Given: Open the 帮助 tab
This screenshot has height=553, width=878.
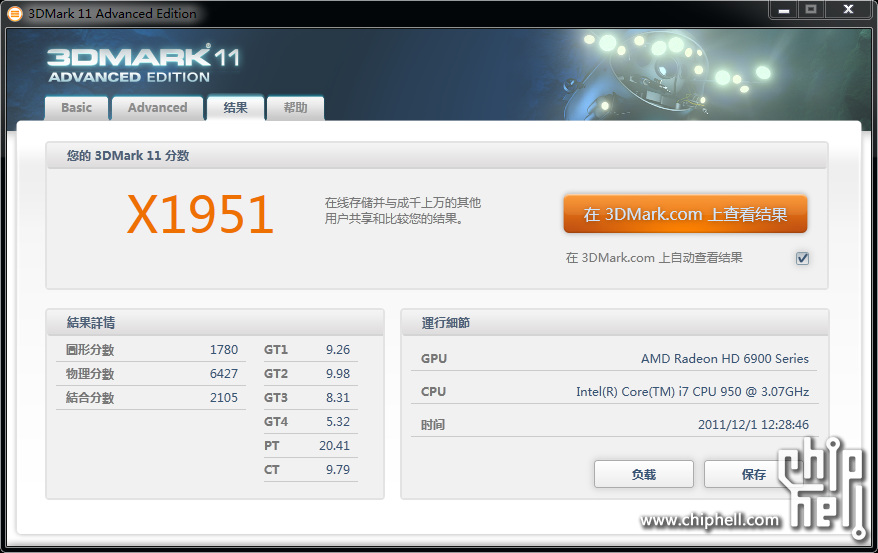Looking at the screenshot, I should (x=295, y=107).
